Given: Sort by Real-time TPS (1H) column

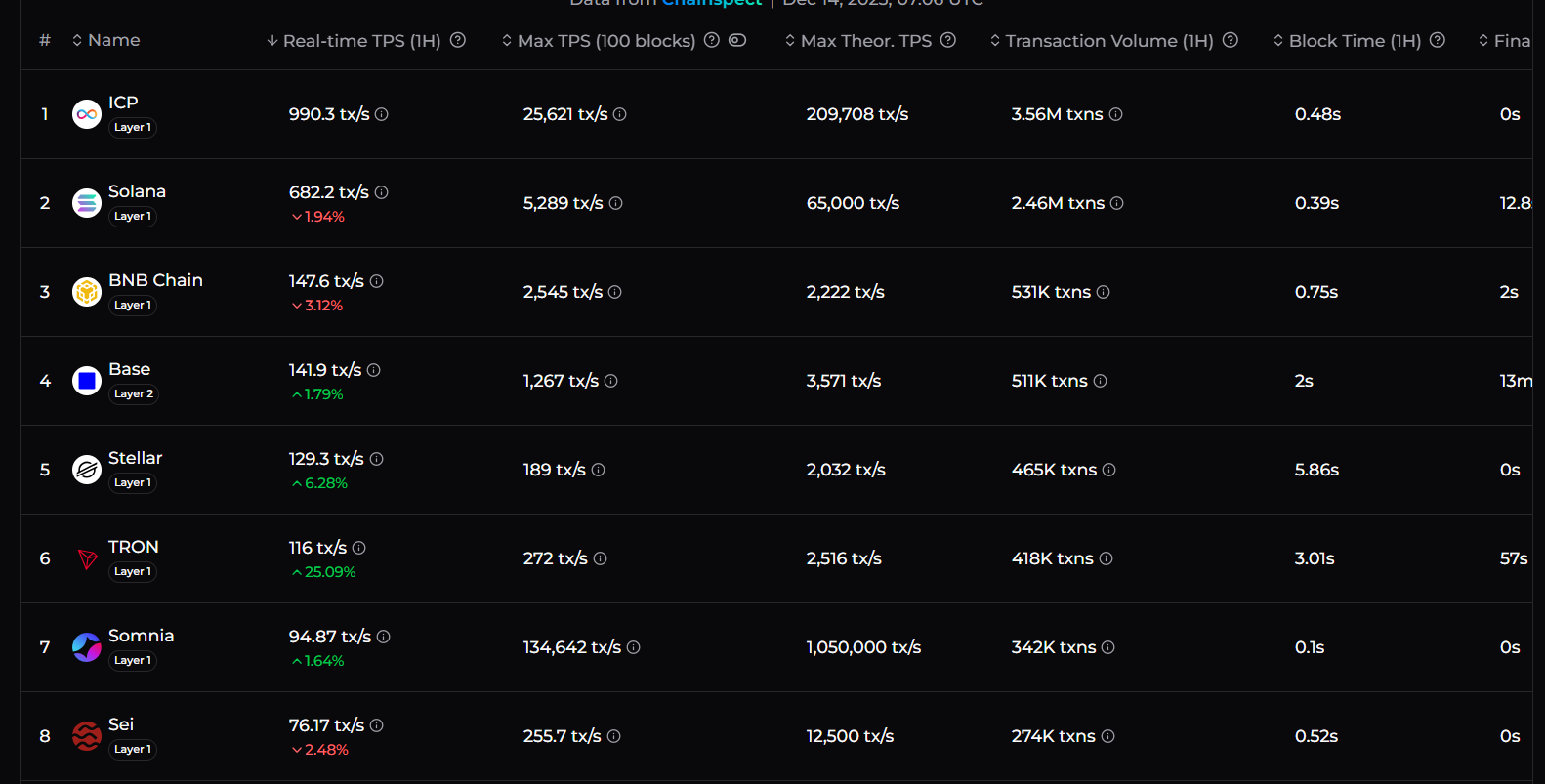Looking at the screenshot, I should [x=354, y=41].
